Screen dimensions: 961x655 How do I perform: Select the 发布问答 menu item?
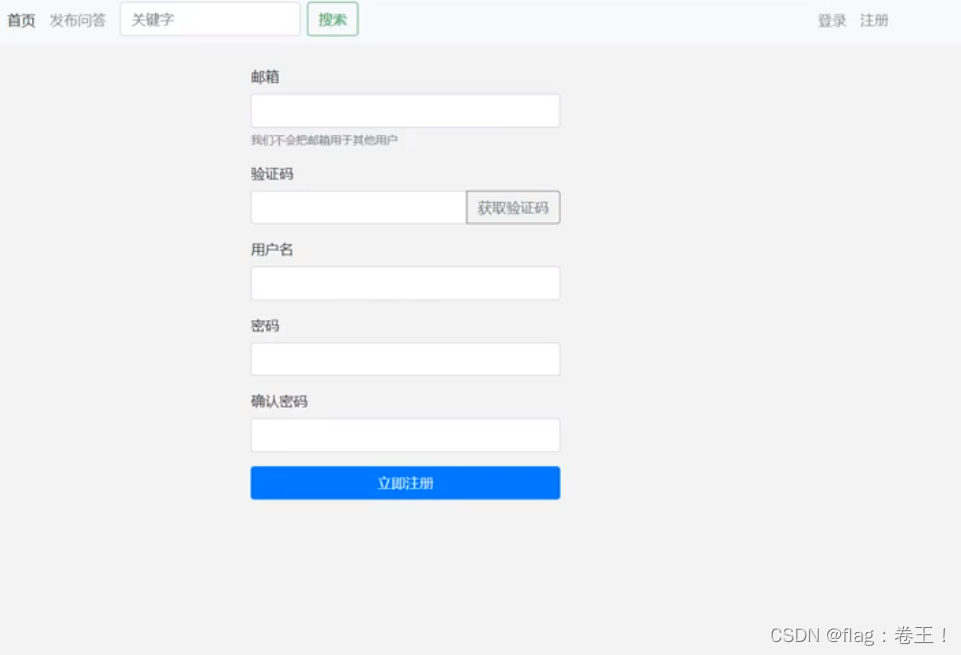(x=76, y=19)
